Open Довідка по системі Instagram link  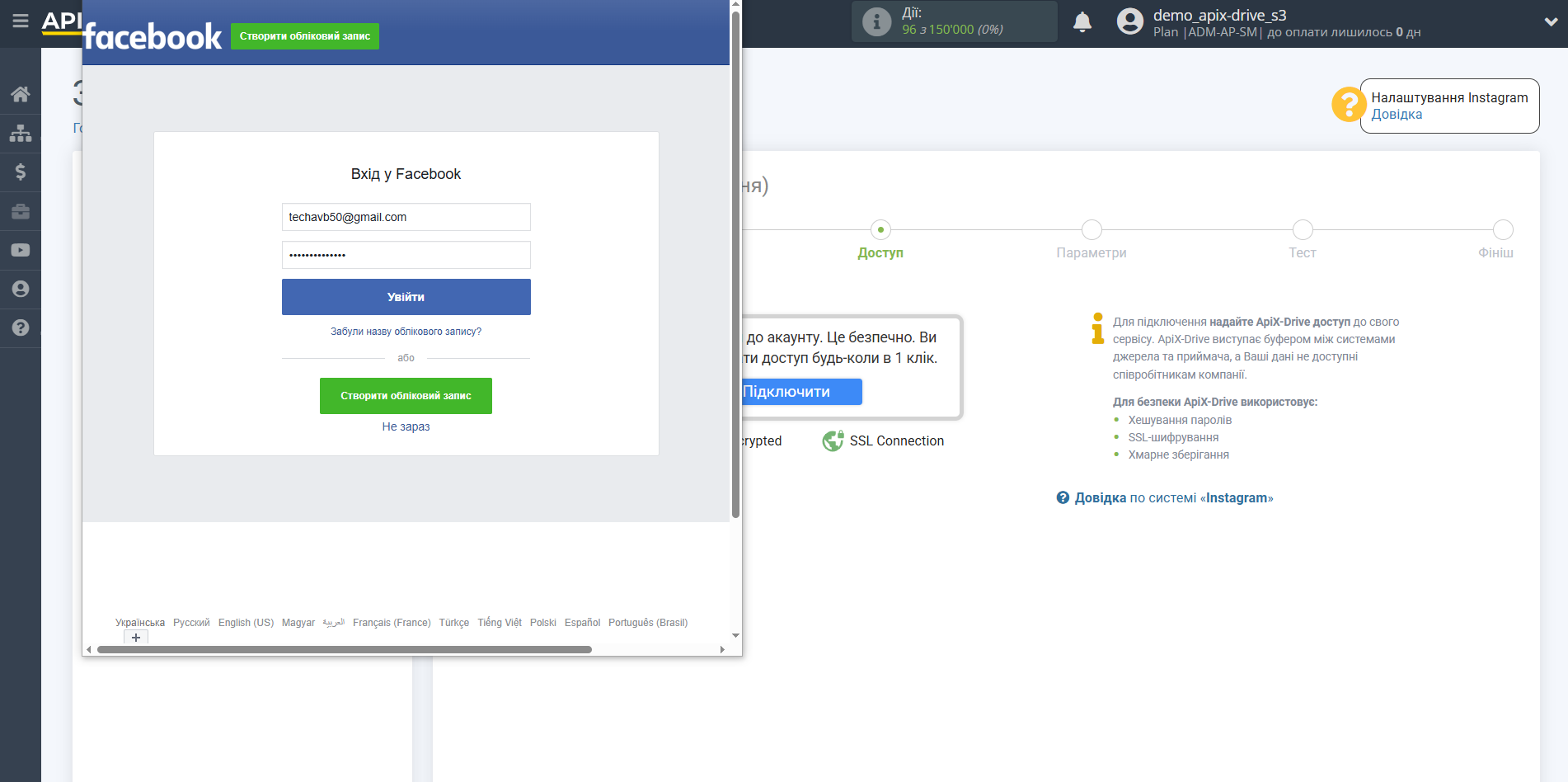[x=1174, y=497]
